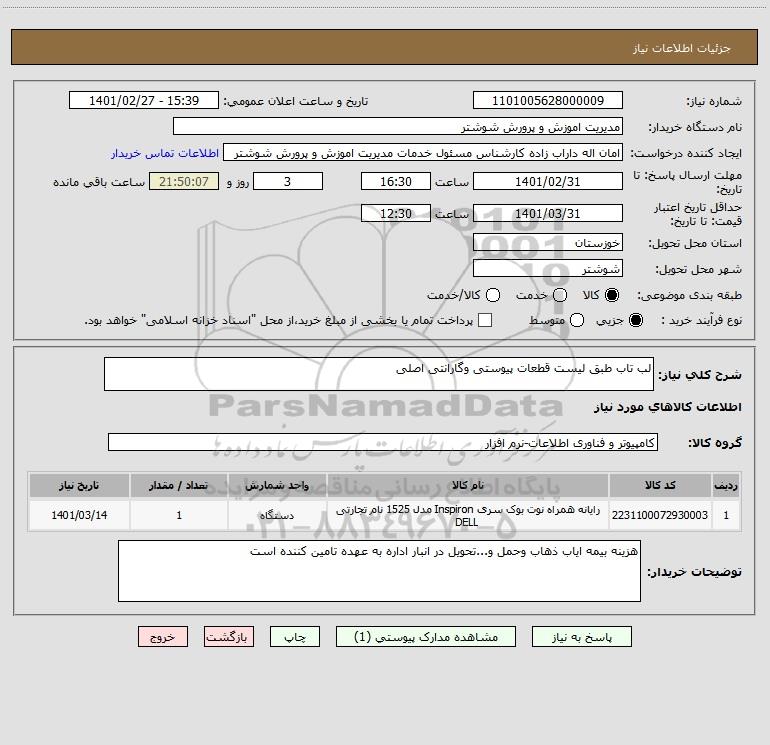Image resolution: width=770 pixels, height=745 pixels.
Task: Click the general description field لپ تاپ
Action: pos(379,374)
